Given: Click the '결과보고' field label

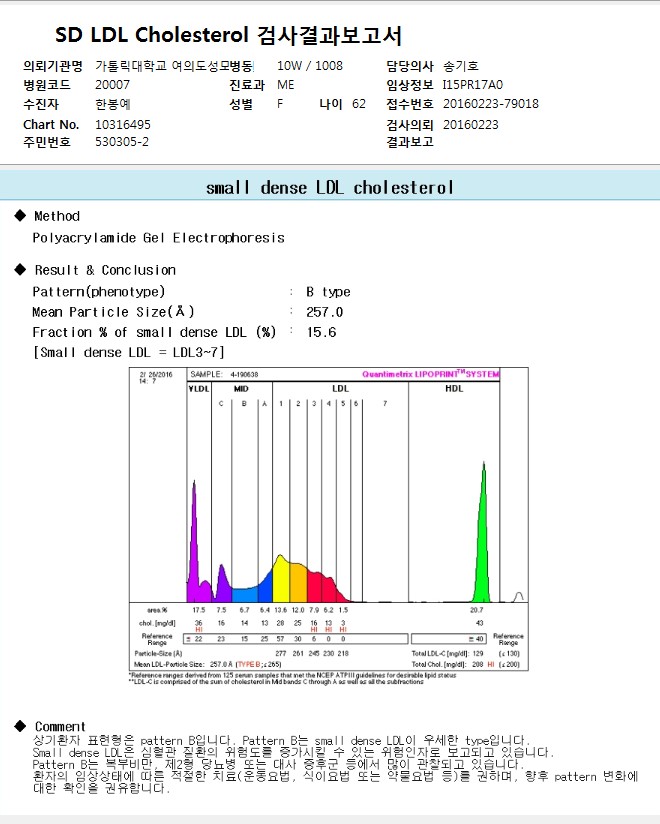Looking at the screenshot, I should [x=410, y=142].
